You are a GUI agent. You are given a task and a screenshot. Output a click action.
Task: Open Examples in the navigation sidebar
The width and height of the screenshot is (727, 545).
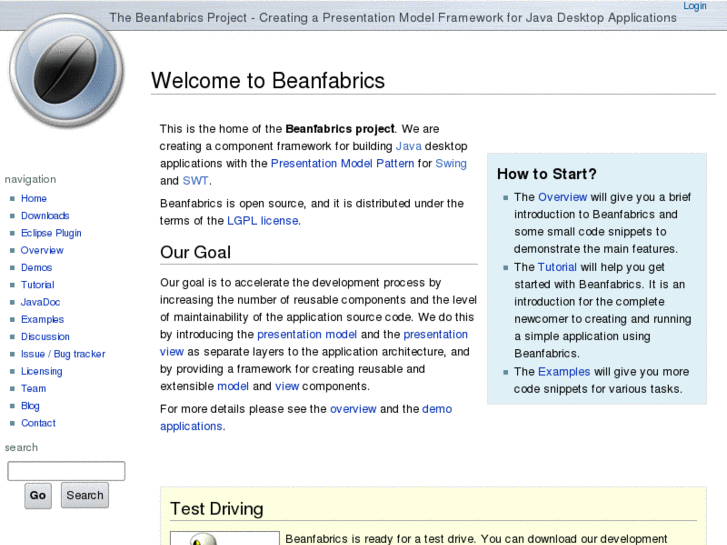point(42,320)
